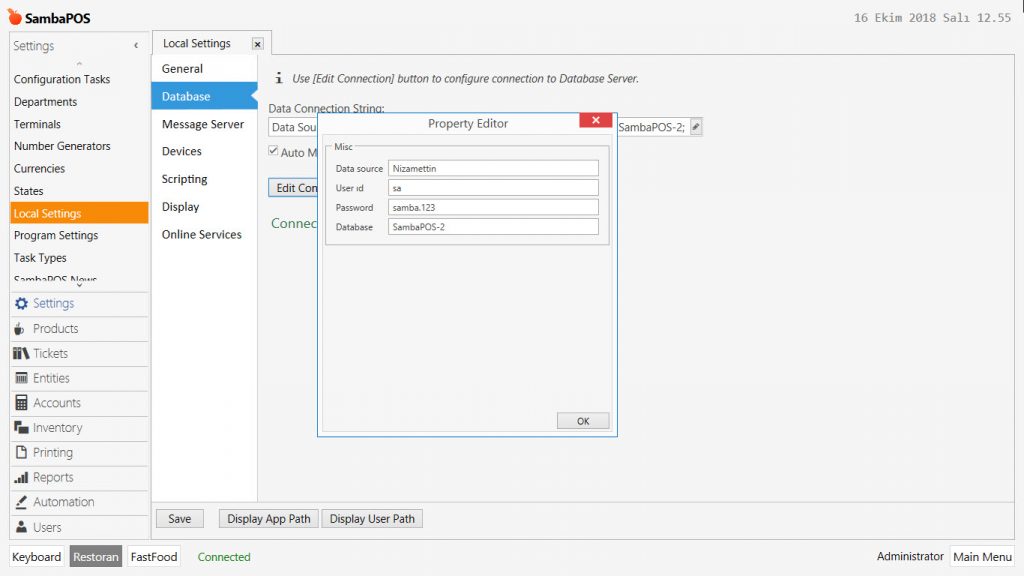Viewport: 1024px width, 576px height.
Task: Select the FastFood department button
Action: coord(154,556)
